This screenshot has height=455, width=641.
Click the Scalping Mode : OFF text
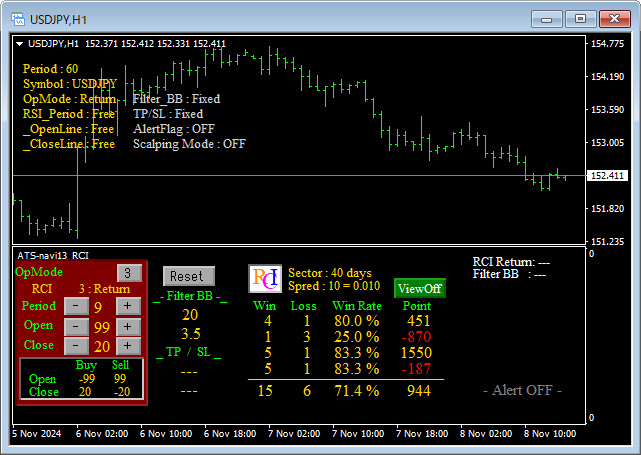(189, 144)
